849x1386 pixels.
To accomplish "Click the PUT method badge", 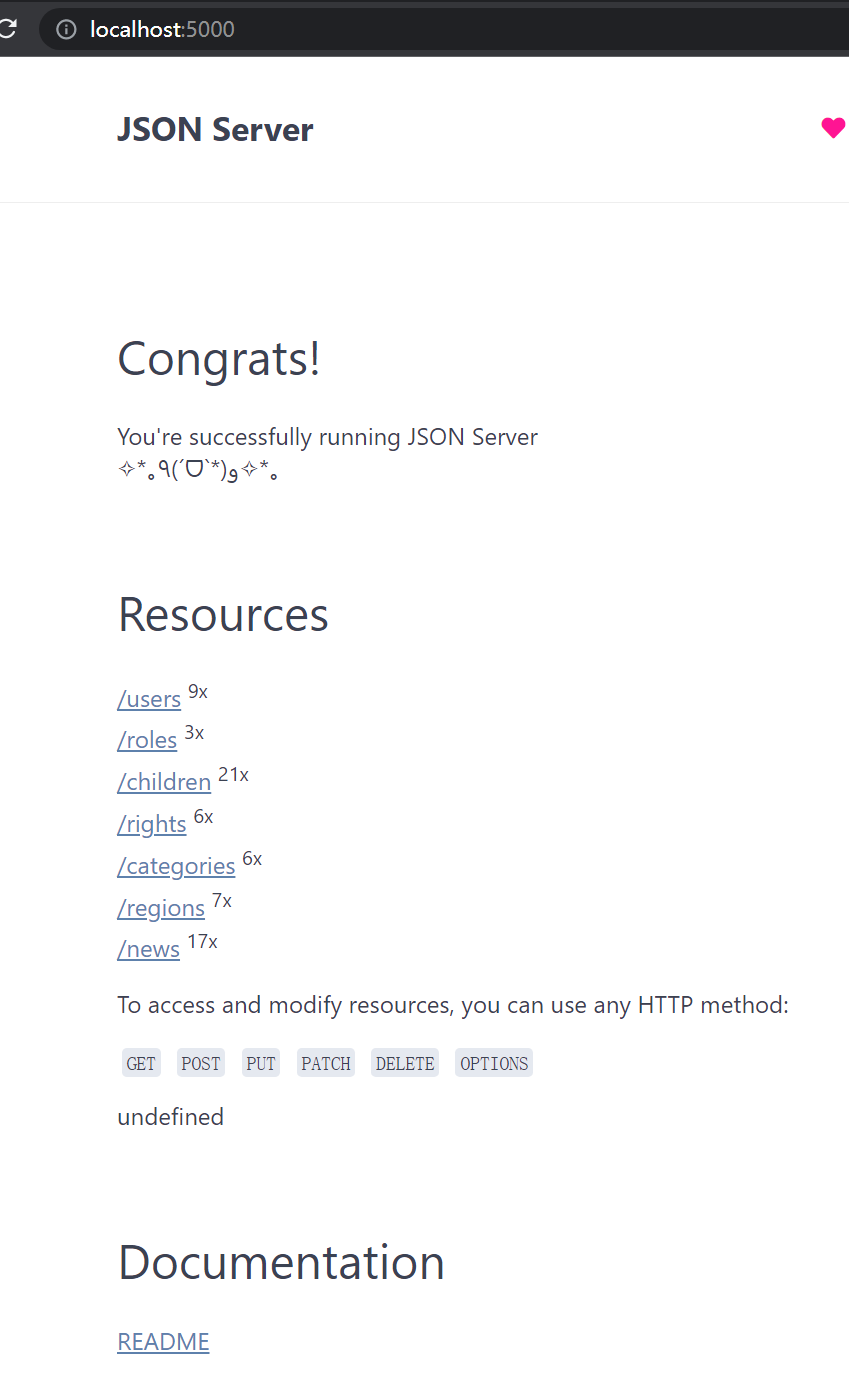I will [260, 1062].
